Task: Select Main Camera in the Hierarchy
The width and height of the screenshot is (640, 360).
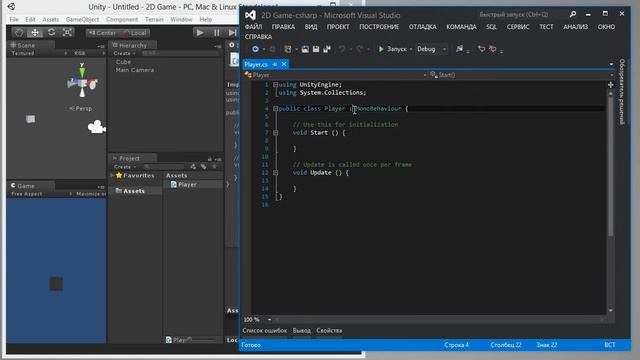Action: pyautogui.click(x=135, y=70)
